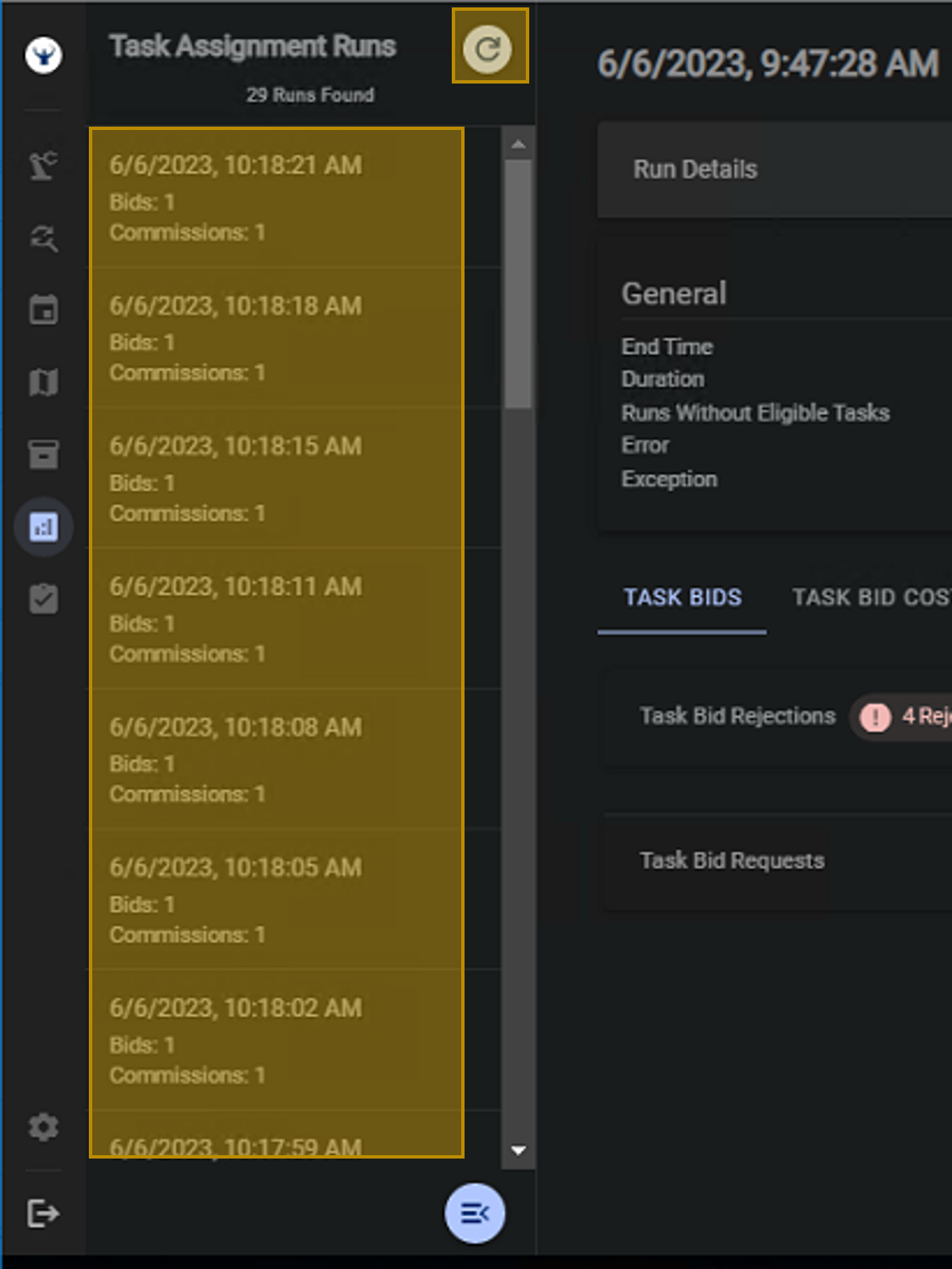The height and width of the screenshot is (1269, 952).
Task: Click the refresh runs button
Action: [x=489, y=48]
